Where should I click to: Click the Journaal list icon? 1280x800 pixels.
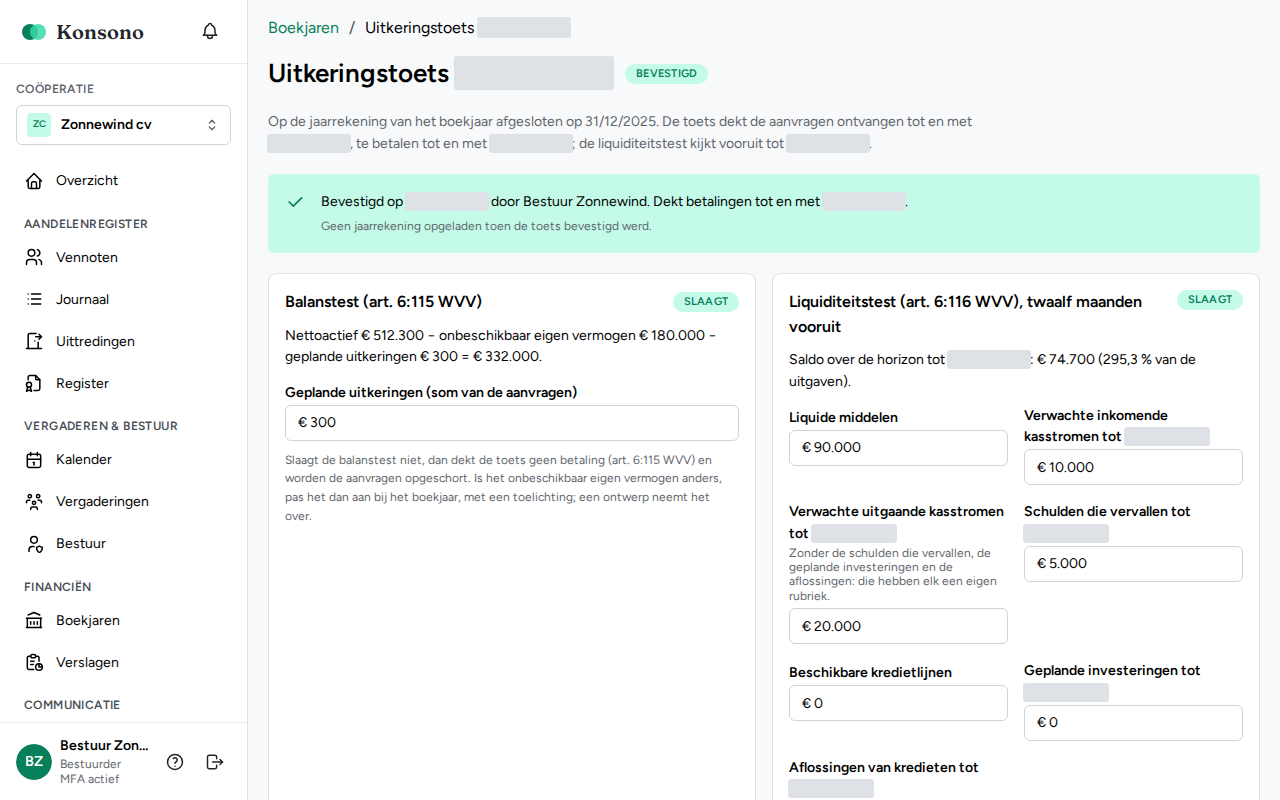pyautogui.click(x=34, y=300)
